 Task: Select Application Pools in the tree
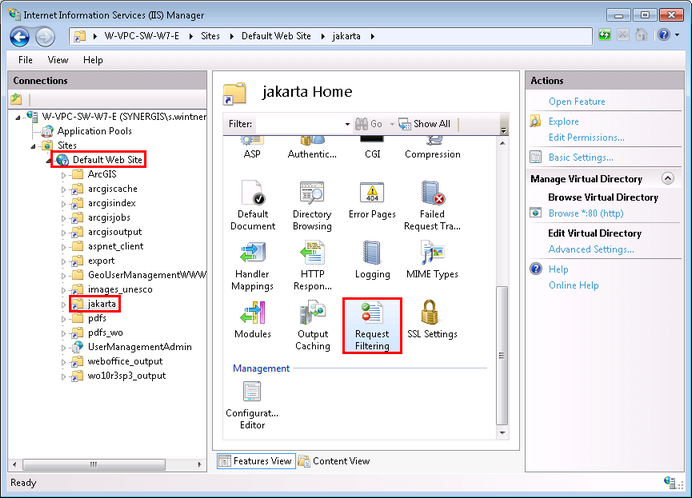click(94, 131)
